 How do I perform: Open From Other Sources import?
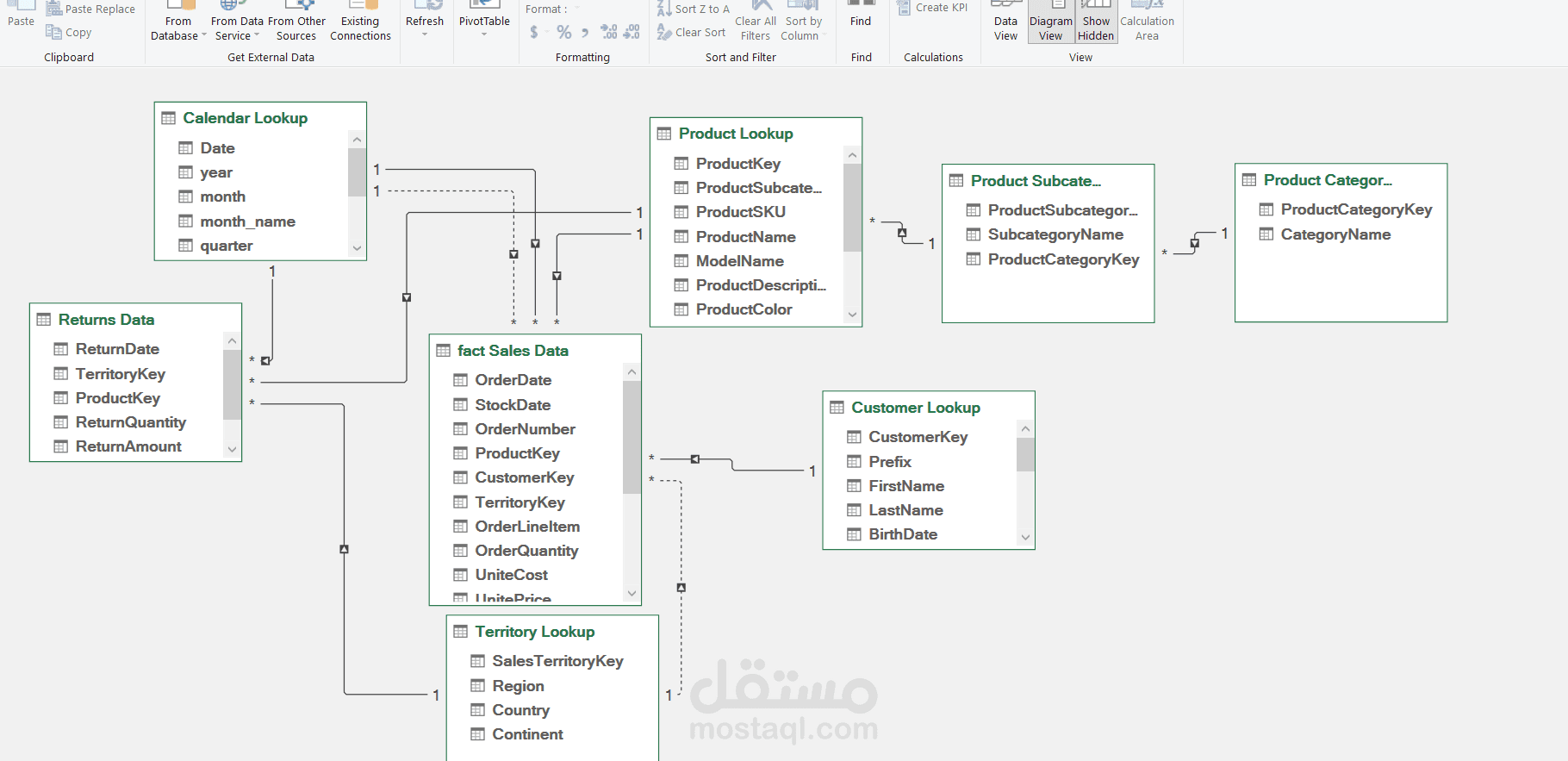(296, 22)
